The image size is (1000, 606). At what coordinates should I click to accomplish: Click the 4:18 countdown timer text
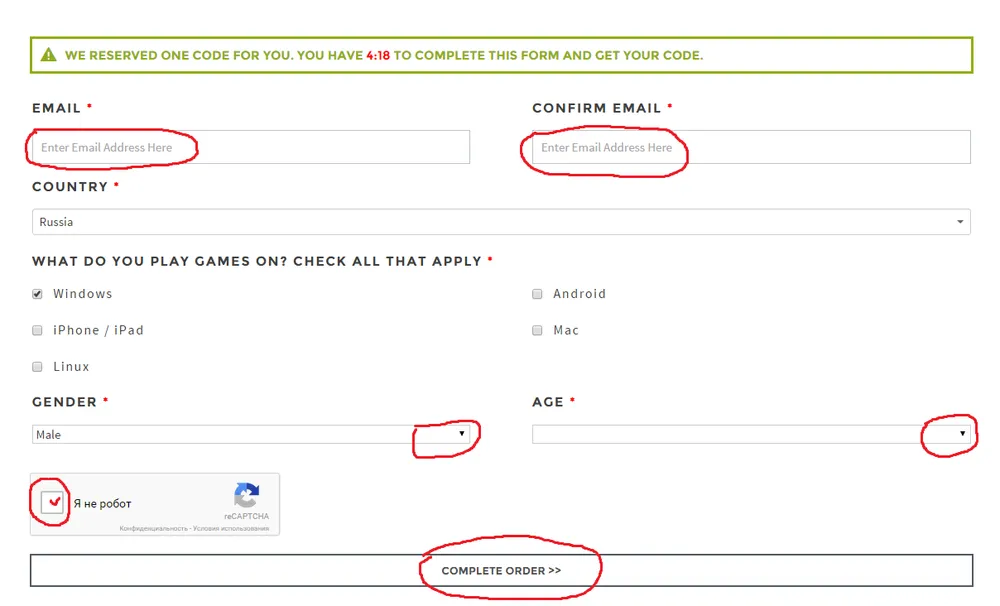click(x=378, y=55)
